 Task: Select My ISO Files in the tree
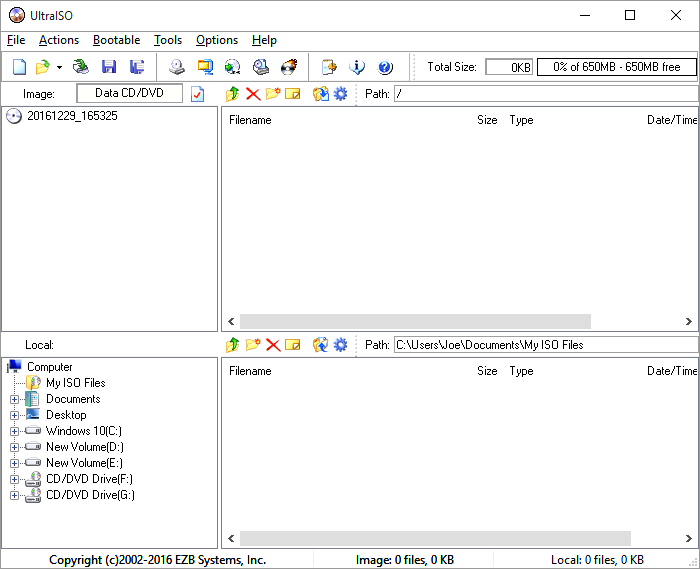(x=75, y=383)
